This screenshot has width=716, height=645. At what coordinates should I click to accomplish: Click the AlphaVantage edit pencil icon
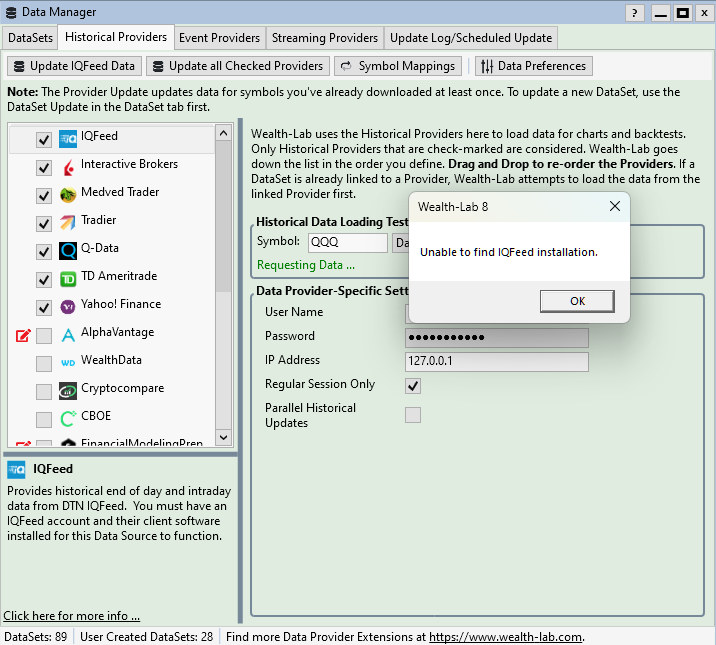pos(23,336)
